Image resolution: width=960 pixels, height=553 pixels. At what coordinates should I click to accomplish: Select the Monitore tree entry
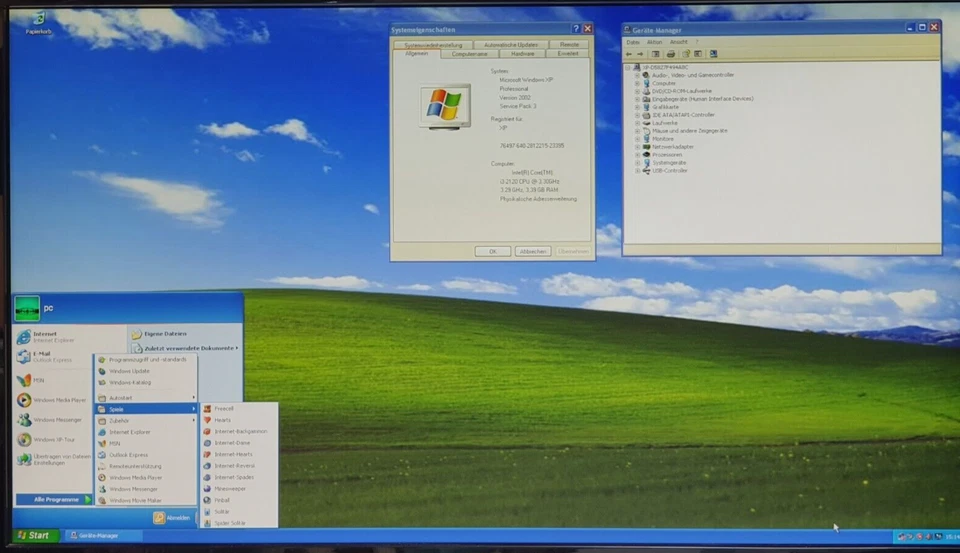pos(662,139)
